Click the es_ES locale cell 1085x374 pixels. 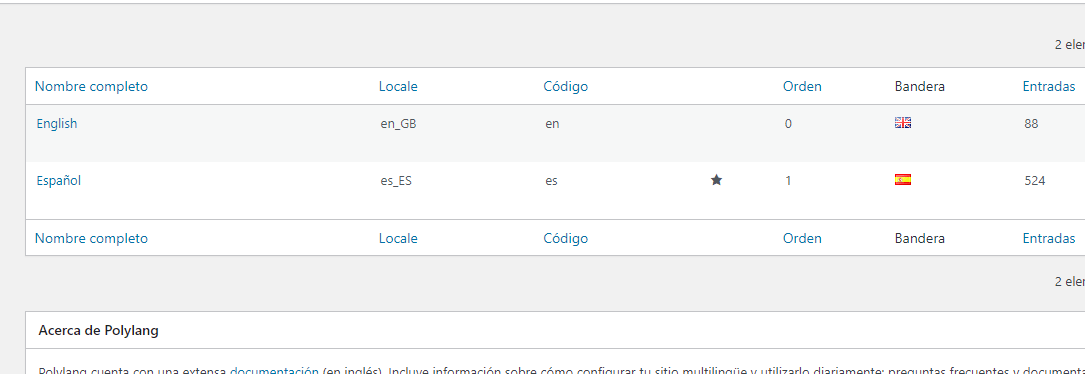(396, 181)
